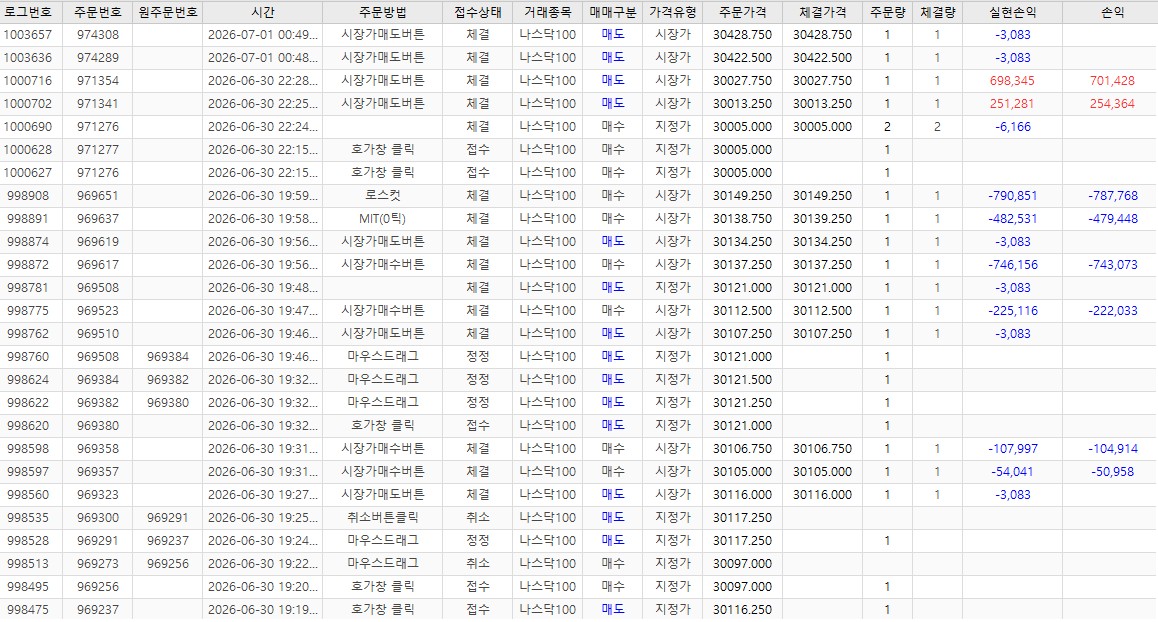Click execution price 30116.000 cell
The width and height of the screenshot is (1158, 622).
(822, 494)
